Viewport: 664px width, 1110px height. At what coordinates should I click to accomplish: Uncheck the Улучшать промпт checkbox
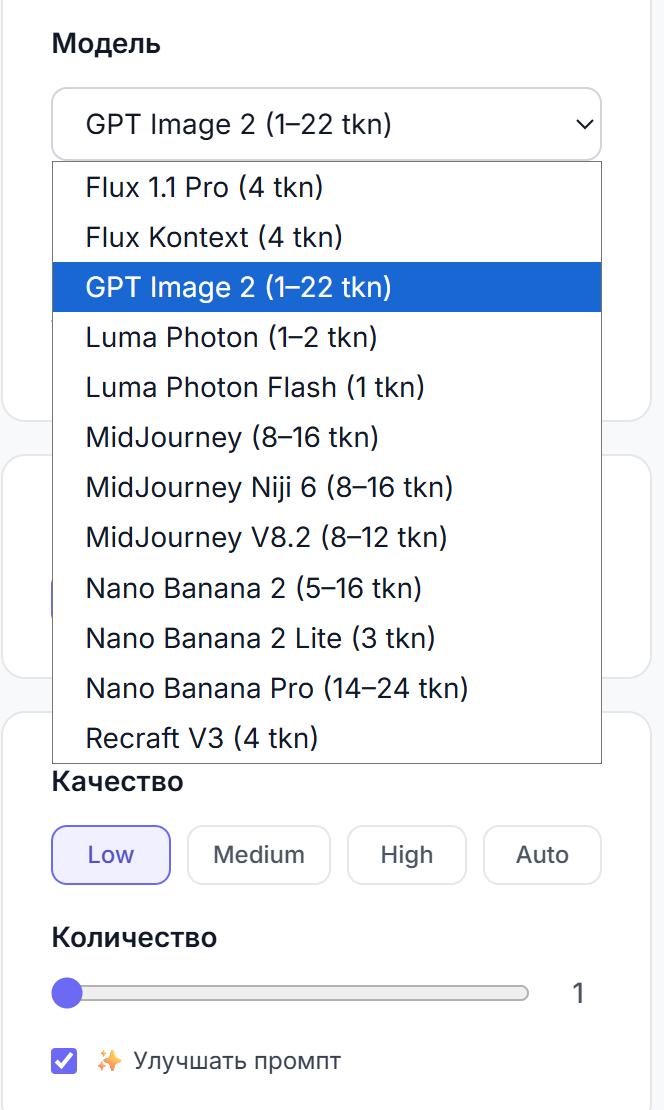pos(64,1061)
